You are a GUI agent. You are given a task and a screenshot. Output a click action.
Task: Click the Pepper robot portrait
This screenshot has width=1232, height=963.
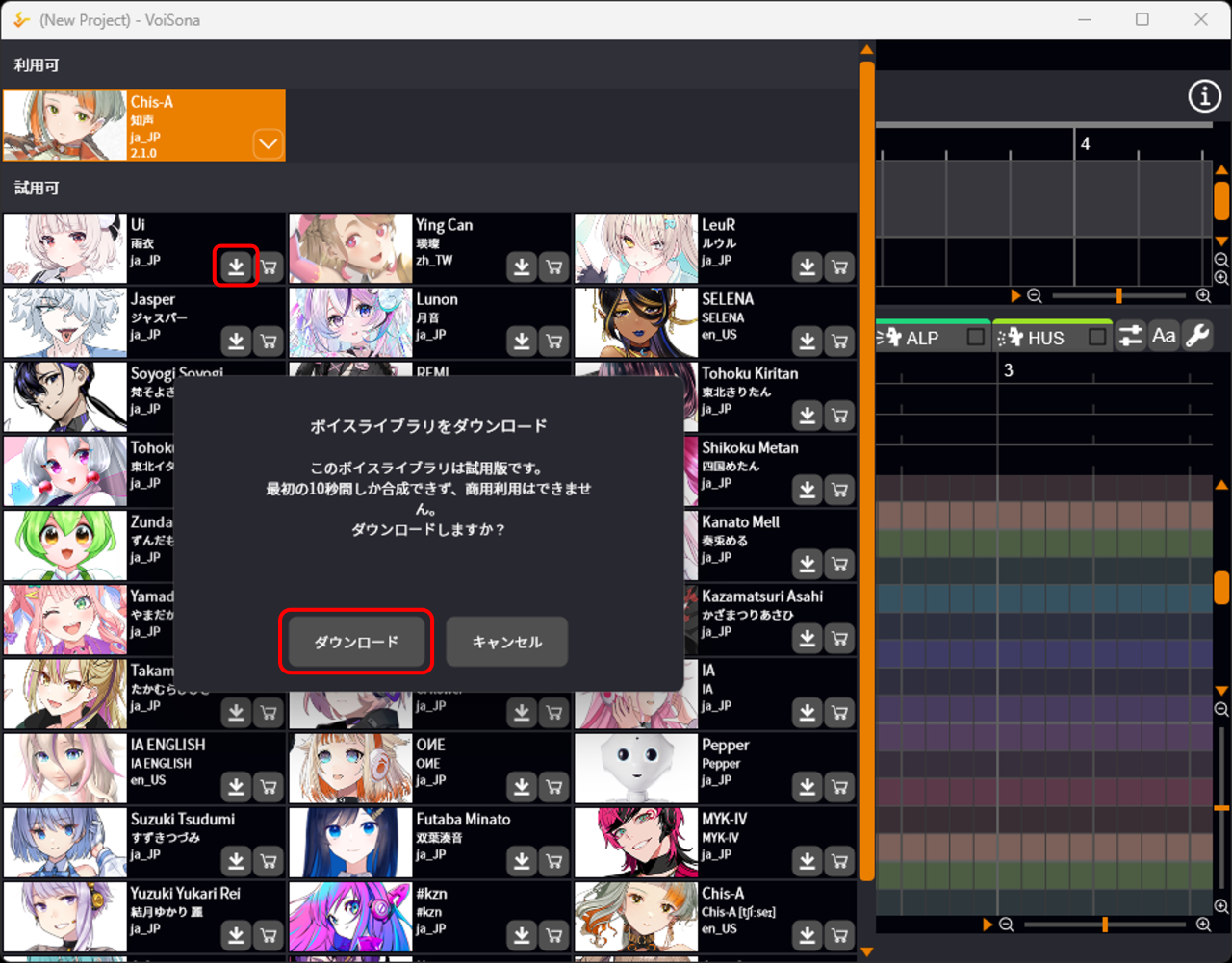[x=636, y=769]
